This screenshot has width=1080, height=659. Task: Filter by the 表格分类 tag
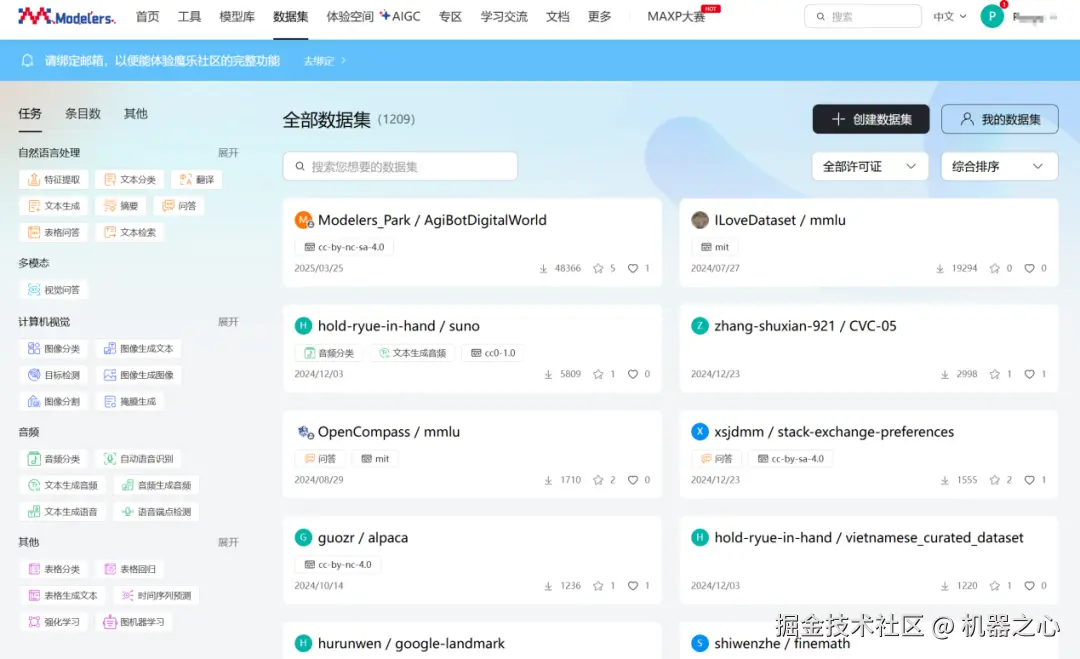[x=54, y=569]
